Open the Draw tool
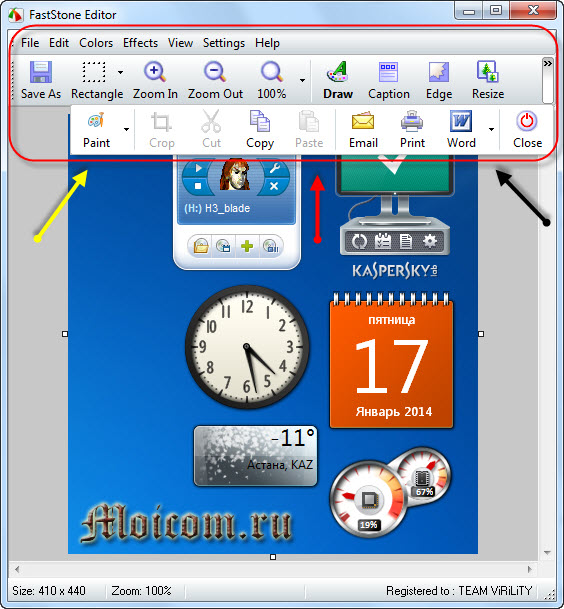The image size is (564, 609). pos(338,80)
